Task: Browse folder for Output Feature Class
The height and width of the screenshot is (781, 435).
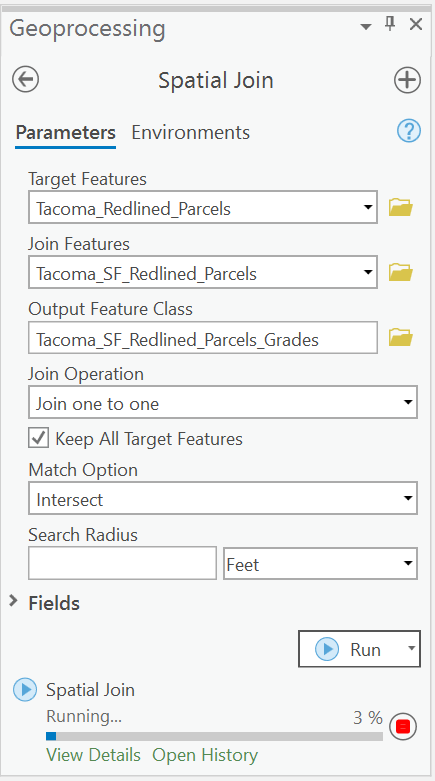Action: click(401, 337)
